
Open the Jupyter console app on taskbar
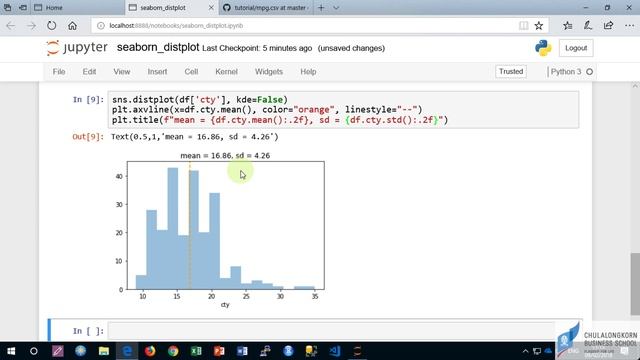tap(358, 351)
